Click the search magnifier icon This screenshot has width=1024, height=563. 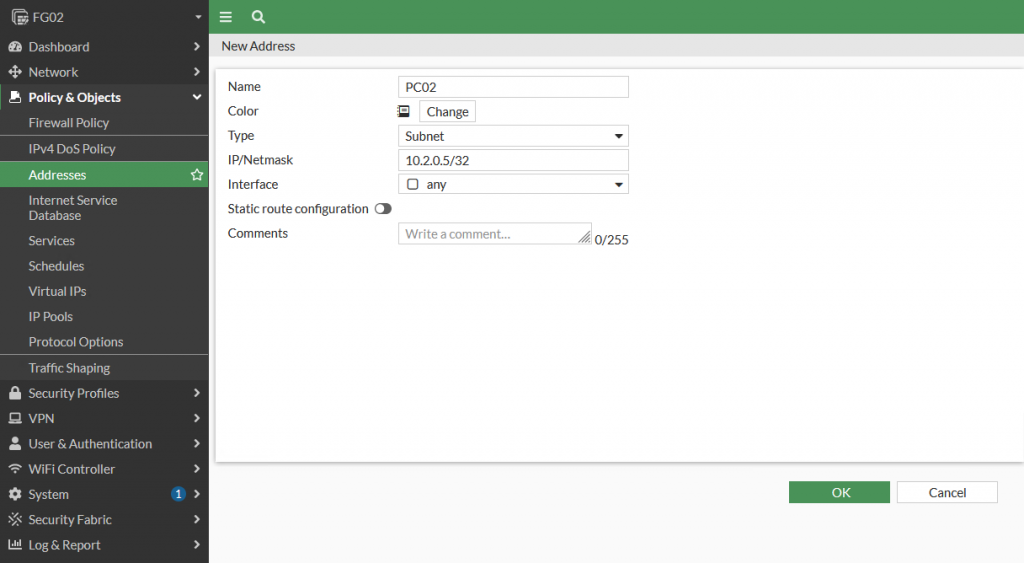pos(258,17)
